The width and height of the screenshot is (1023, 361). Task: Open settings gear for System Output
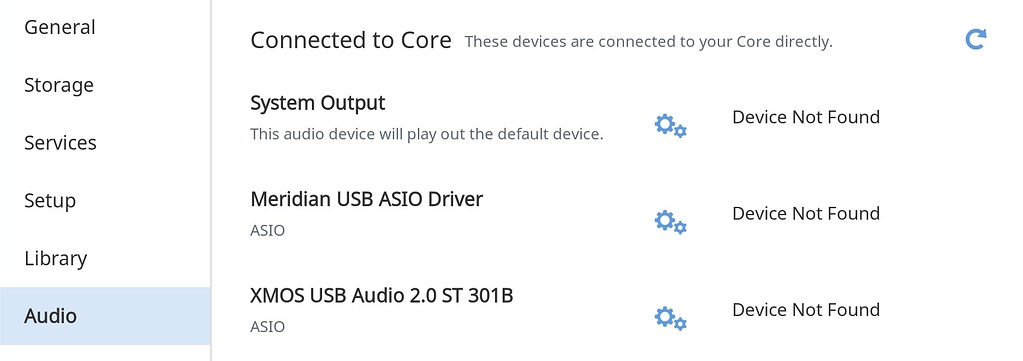click(671, 125)
